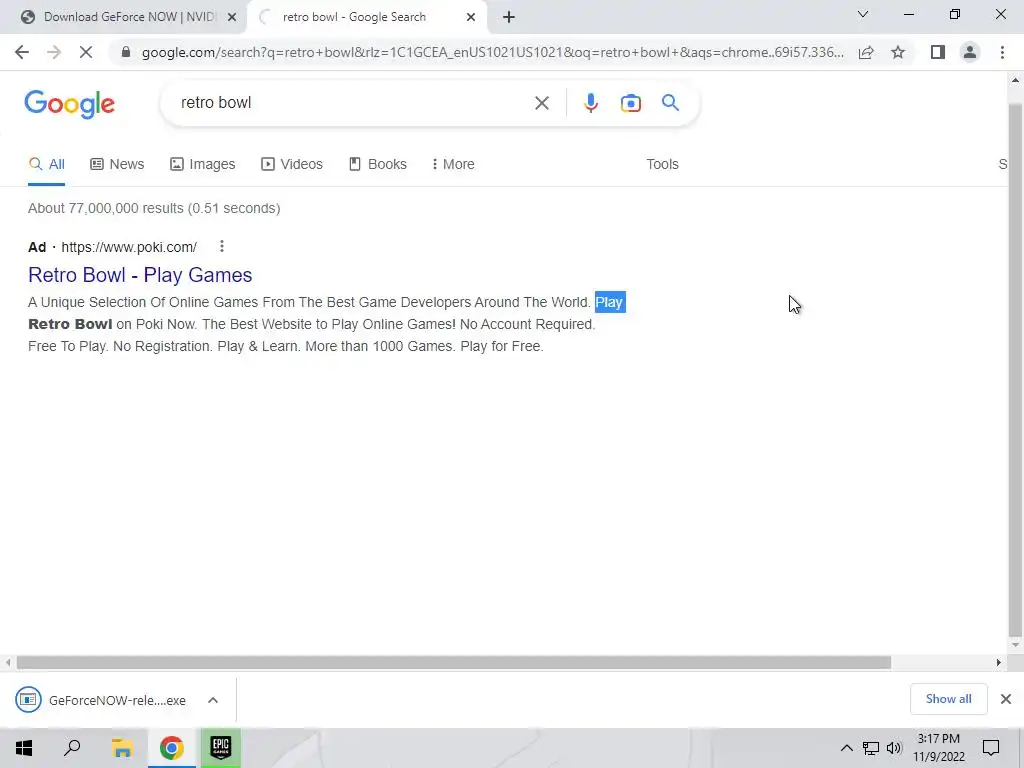Submit search with the magnifying glass icon
The height and width of the screenshot is (768, 1024).
pos(670,103)
